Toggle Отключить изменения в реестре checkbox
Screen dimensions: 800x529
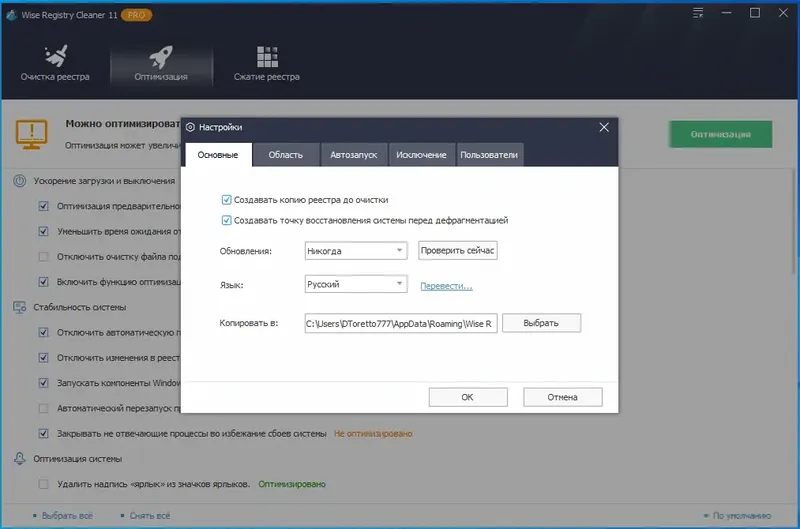pyautogui.click(x=43, y=358)
